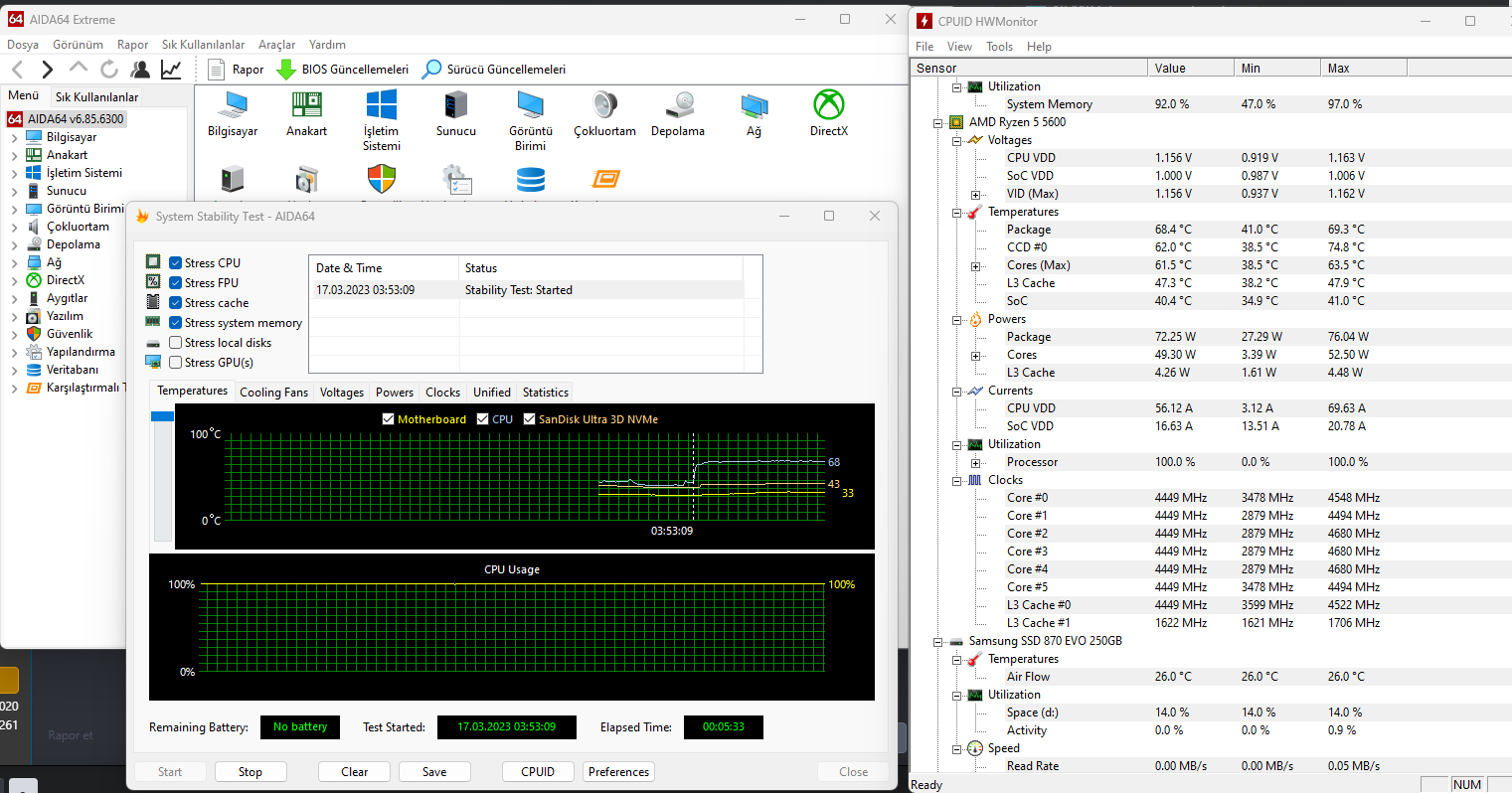Expand Cores (Max) temperatures in HWMonitor
The width and height of the screenshot is (1512, 793).
[975, 266]
